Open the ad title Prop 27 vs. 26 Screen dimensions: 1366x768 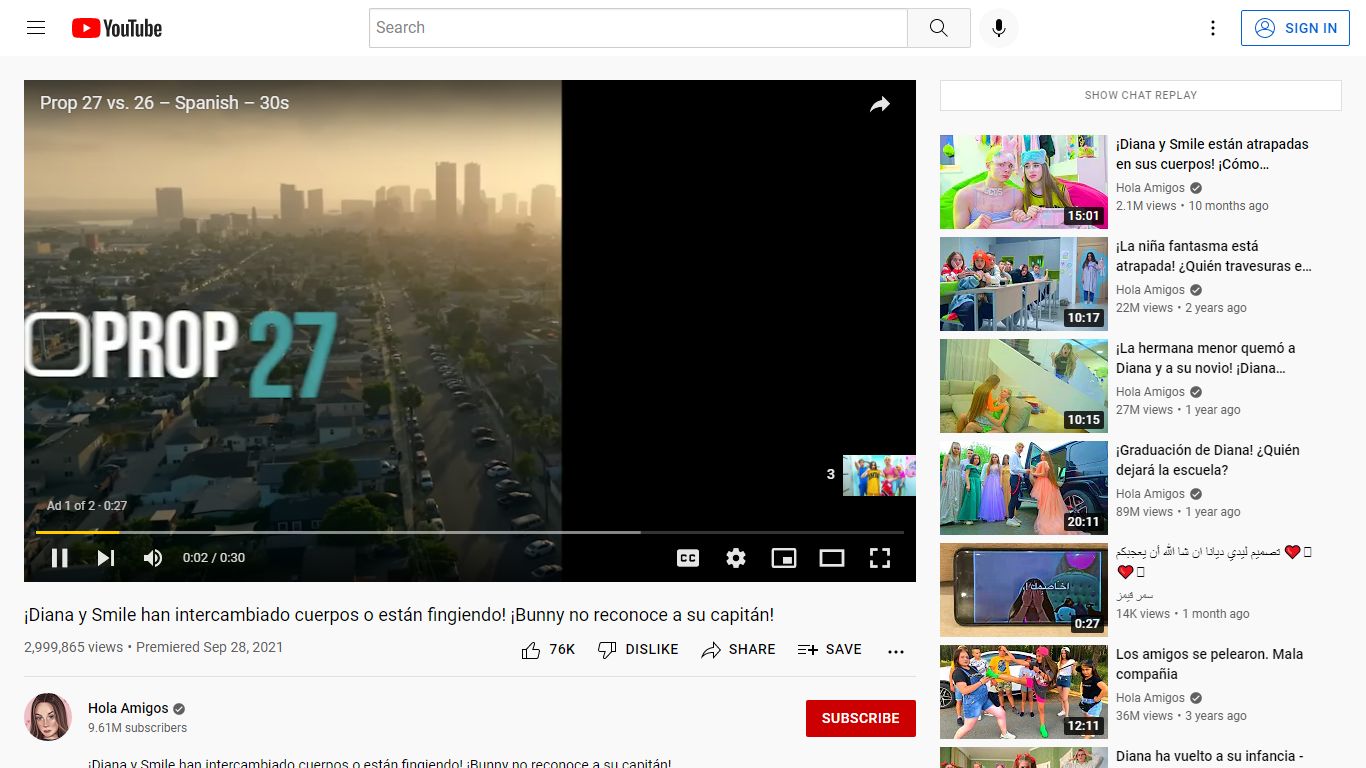(165, 103)
